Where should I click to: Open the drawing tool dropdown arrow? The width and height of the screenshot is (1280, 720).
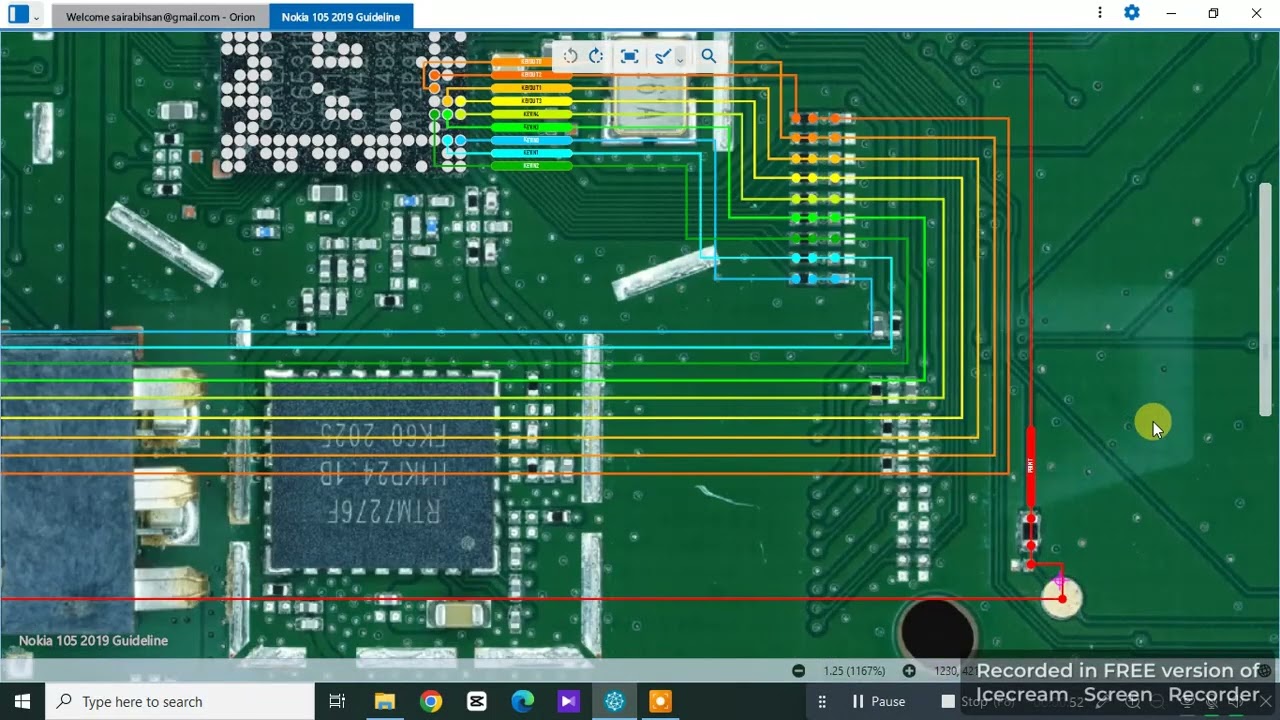pyautogui.click(x=680, y=59)
